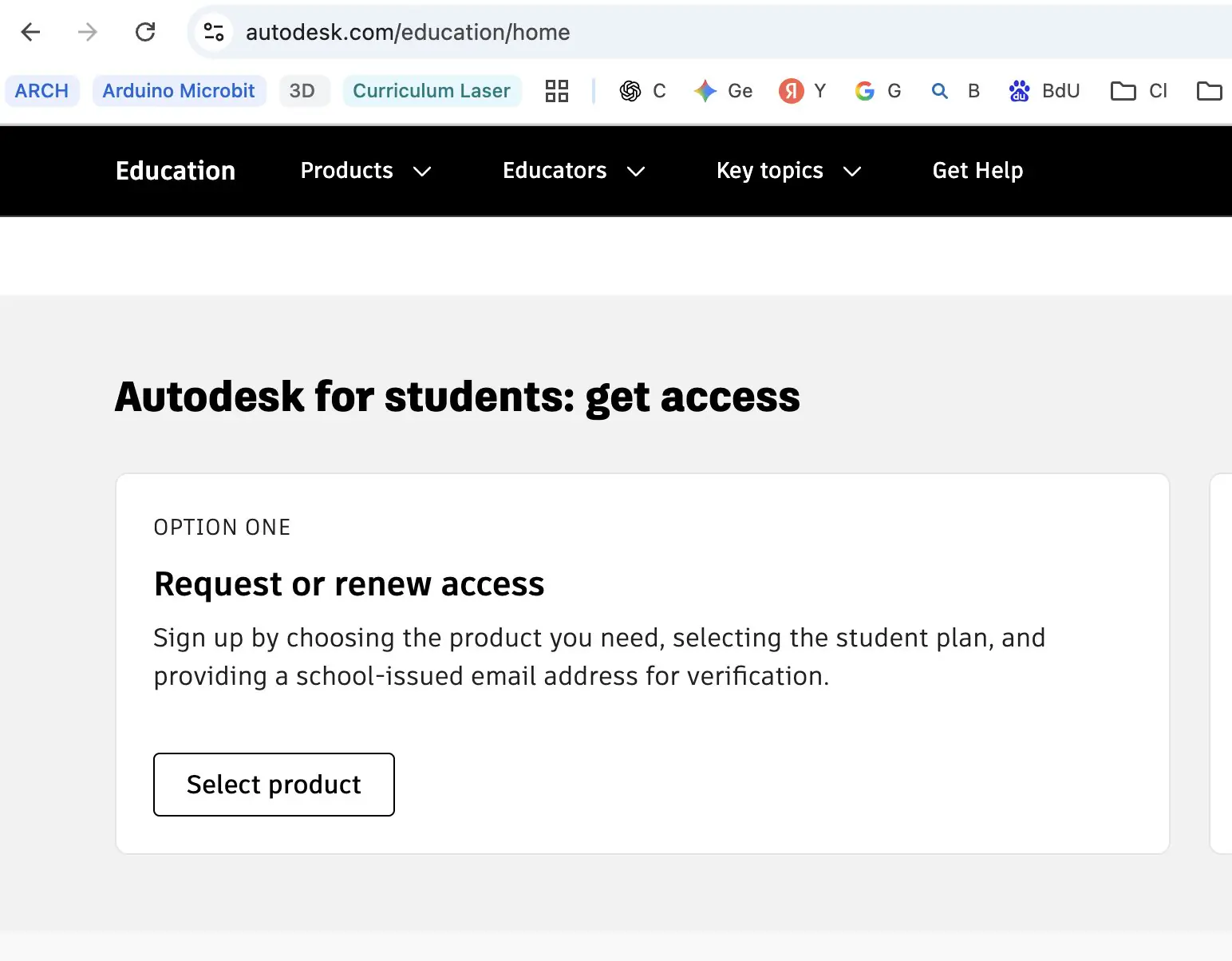Screen dimensions: 1232x961
Task: Click the Education menu item
Action: 175,171
